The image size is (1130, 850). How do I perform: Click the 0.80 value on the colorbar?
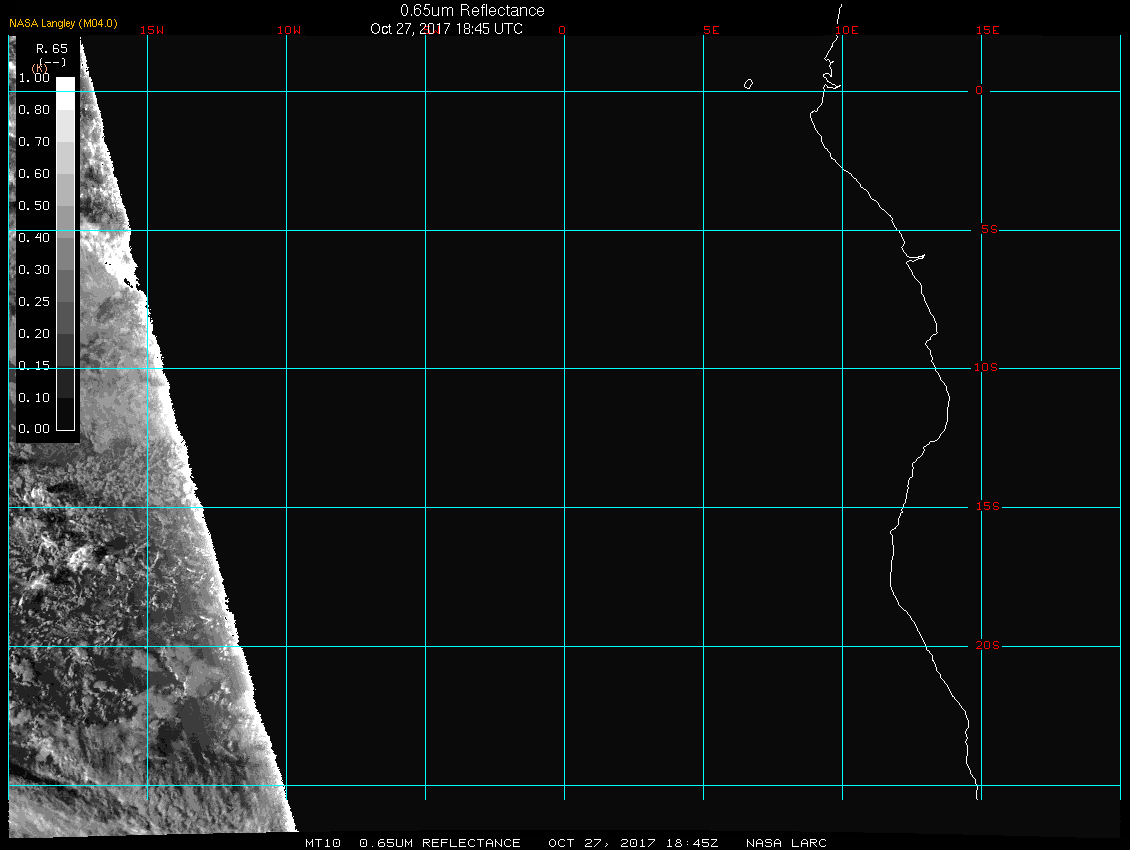[x=33, y=110]
